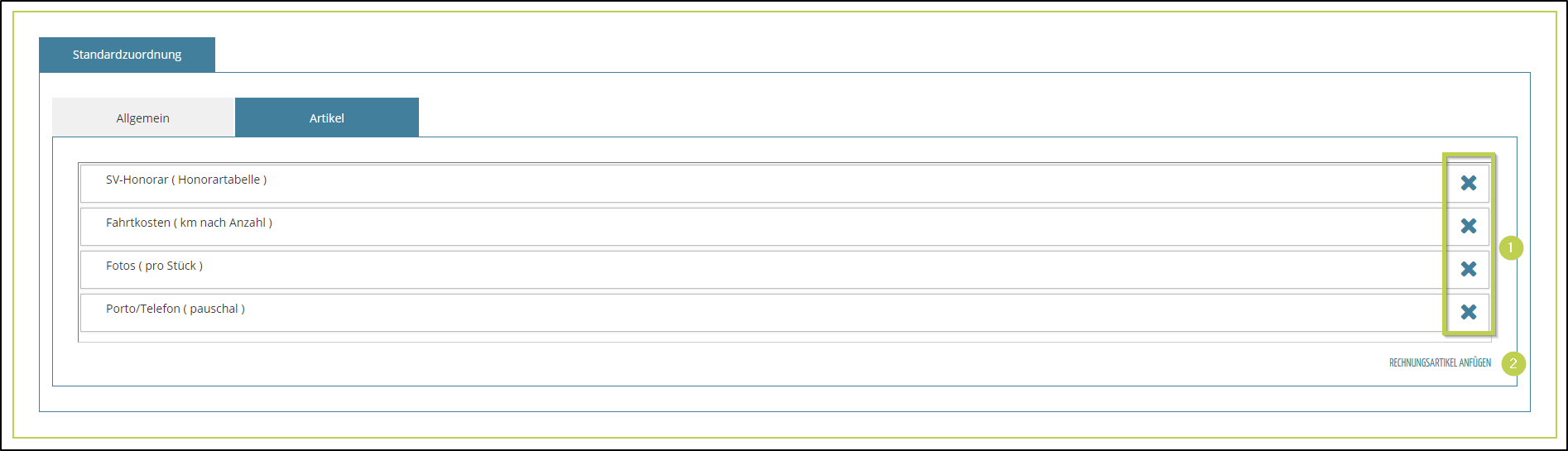Switch to the Allgemein tab
The width and height of the screenshot is (1568, 451).
point(142,118)
